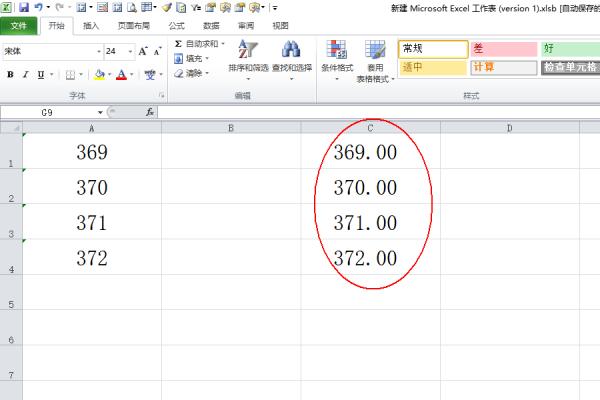The height and width of the screenshot is (400, 600).
Task: Click cell A1 containing 369
Action: pyautogui.click(x=92, y=151)
